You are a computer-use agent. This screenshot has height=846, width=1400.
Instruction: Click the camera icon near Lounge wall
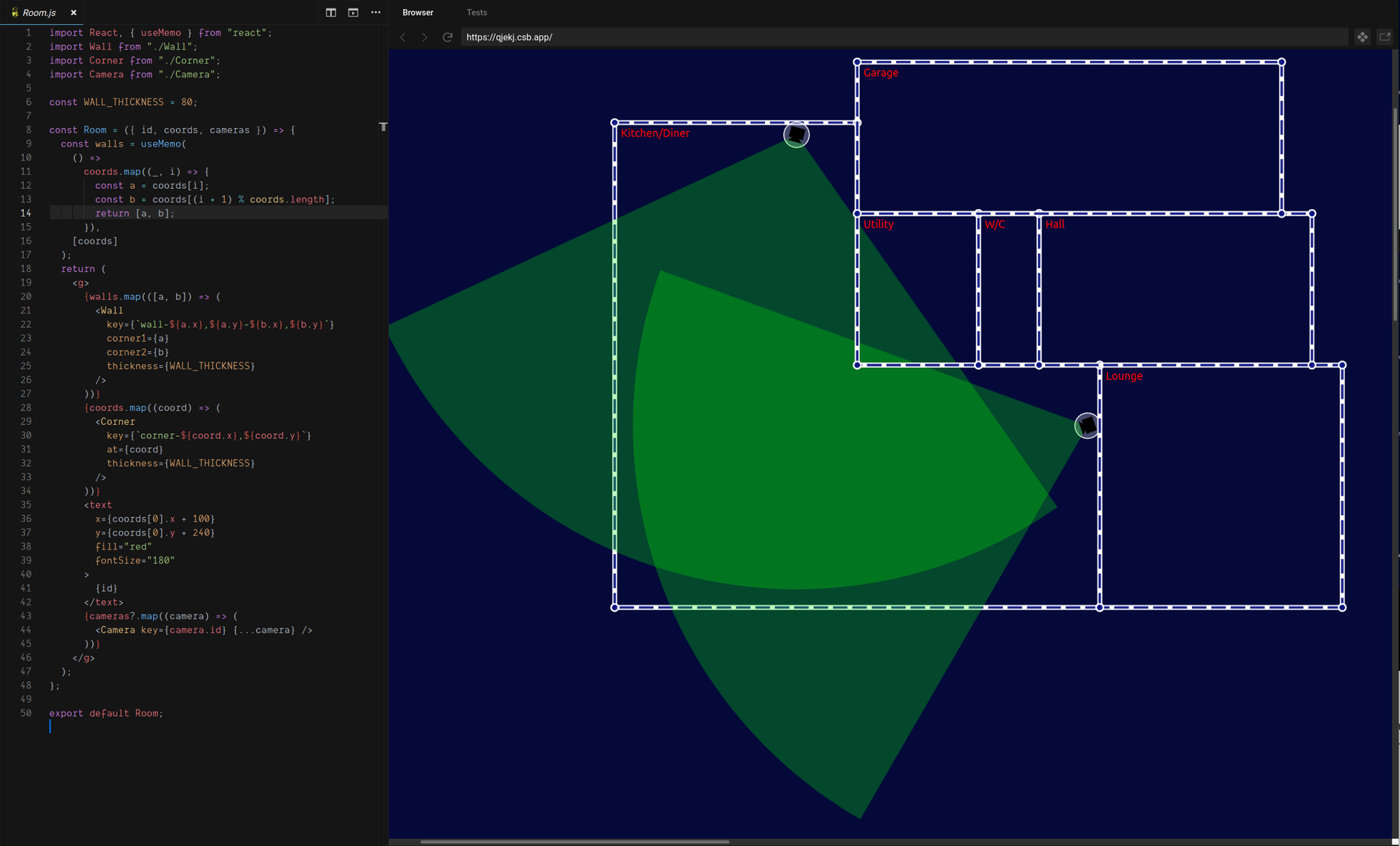[1086, 425]
